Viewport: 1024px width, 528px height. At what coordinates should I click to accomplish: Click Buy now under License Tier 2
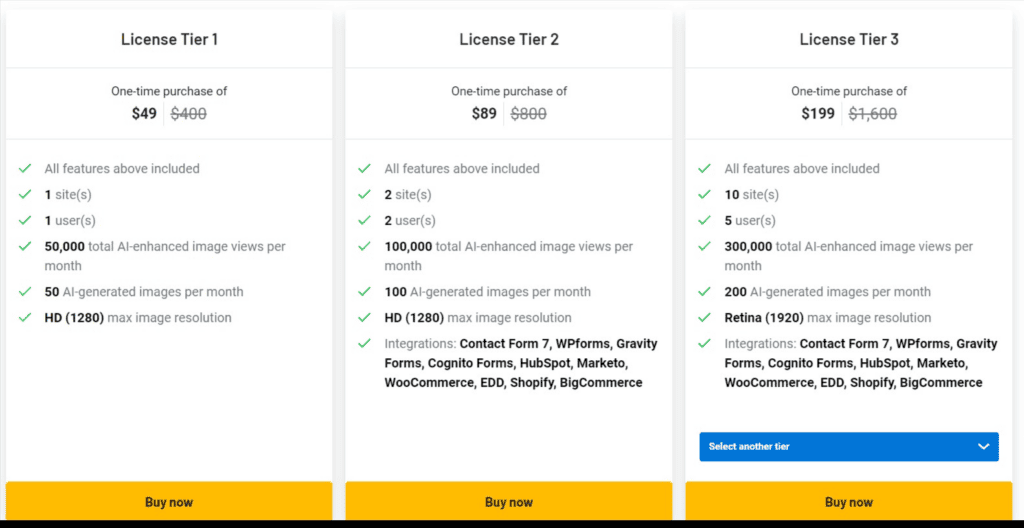[x=509, y=502]
